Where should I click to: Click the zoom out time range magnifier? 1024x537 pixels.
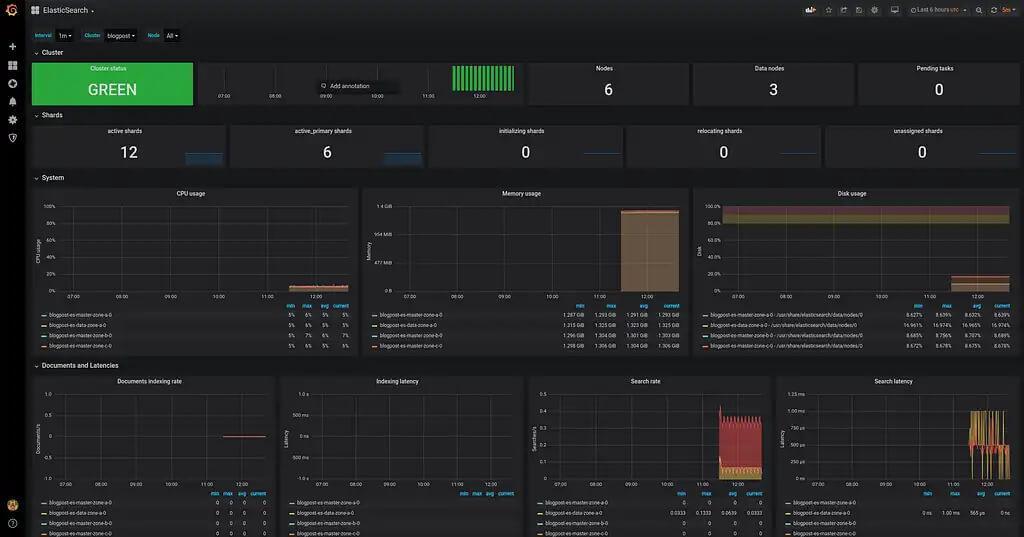[979, 10]
